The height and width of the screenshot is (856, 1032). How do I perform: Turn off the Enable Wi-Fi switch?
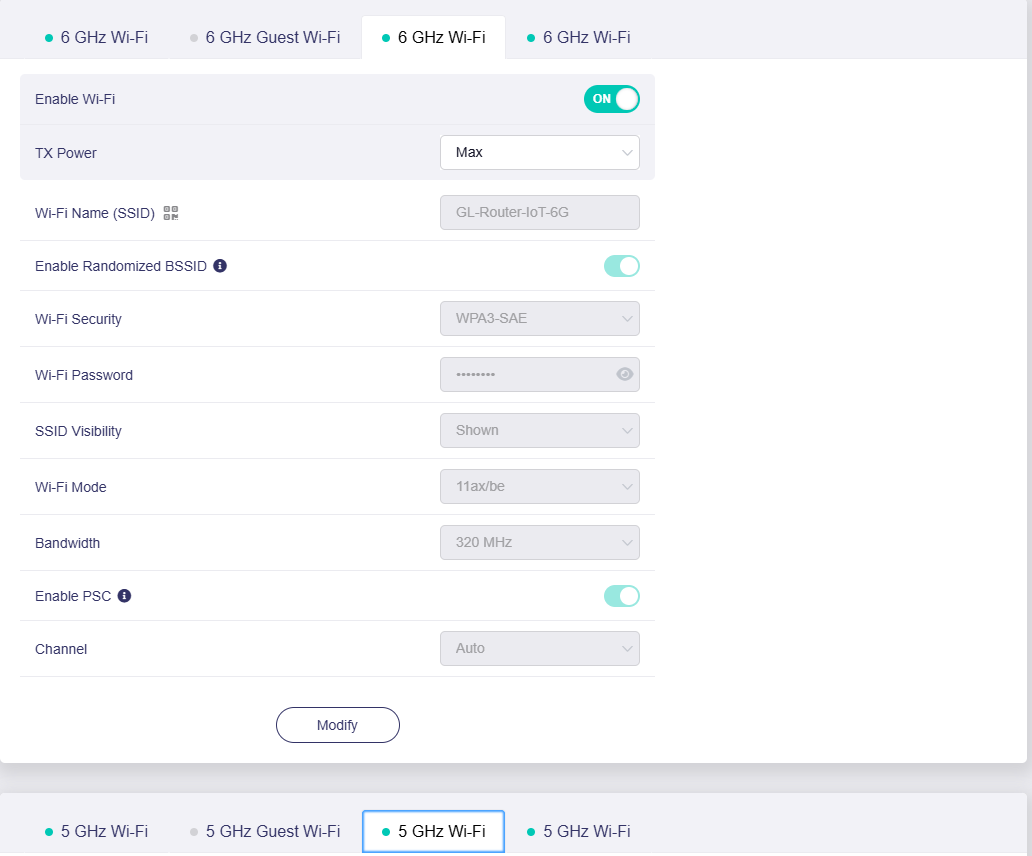point(611,99)
